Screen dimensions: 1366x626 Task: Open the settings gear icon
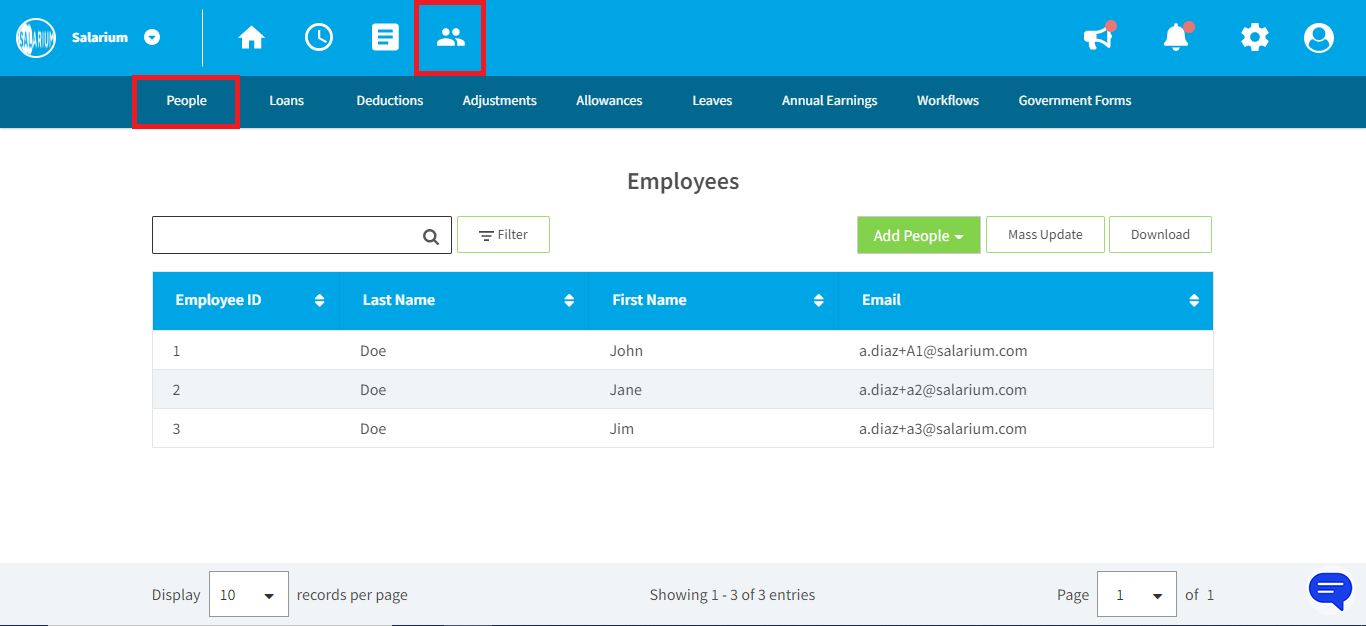(x=1254, y=38)
